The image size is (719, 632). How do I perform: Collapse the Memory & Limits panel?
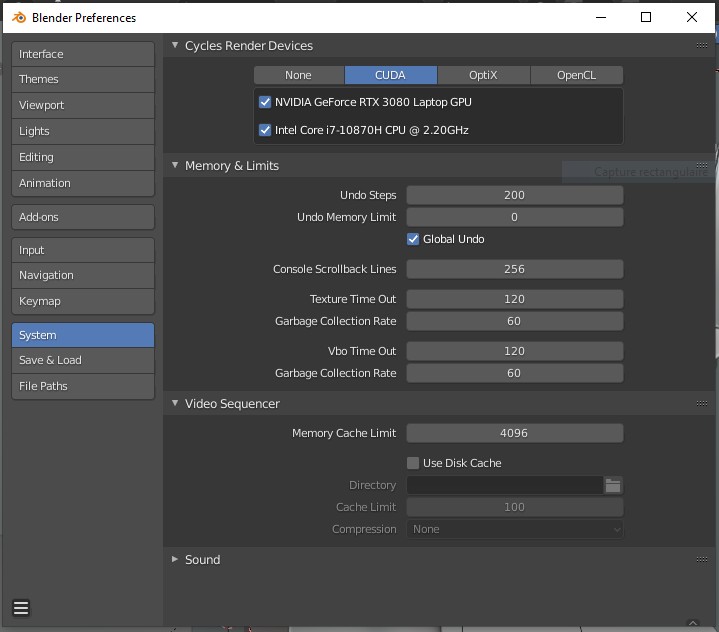pos(175,165)
